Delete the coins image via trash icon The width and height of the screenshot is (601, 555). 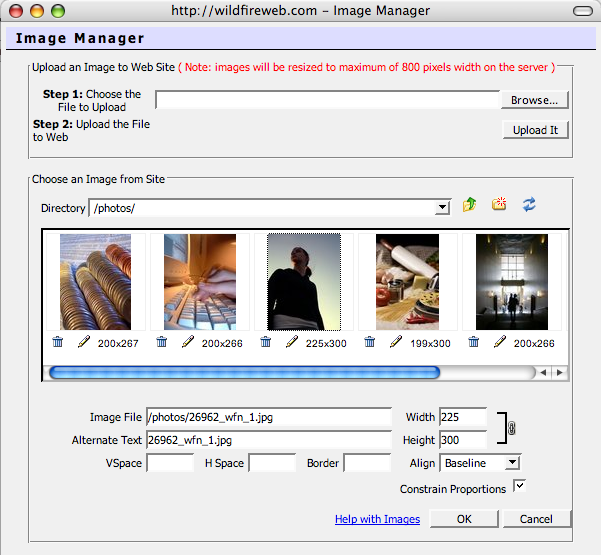[x=58, y=342]
